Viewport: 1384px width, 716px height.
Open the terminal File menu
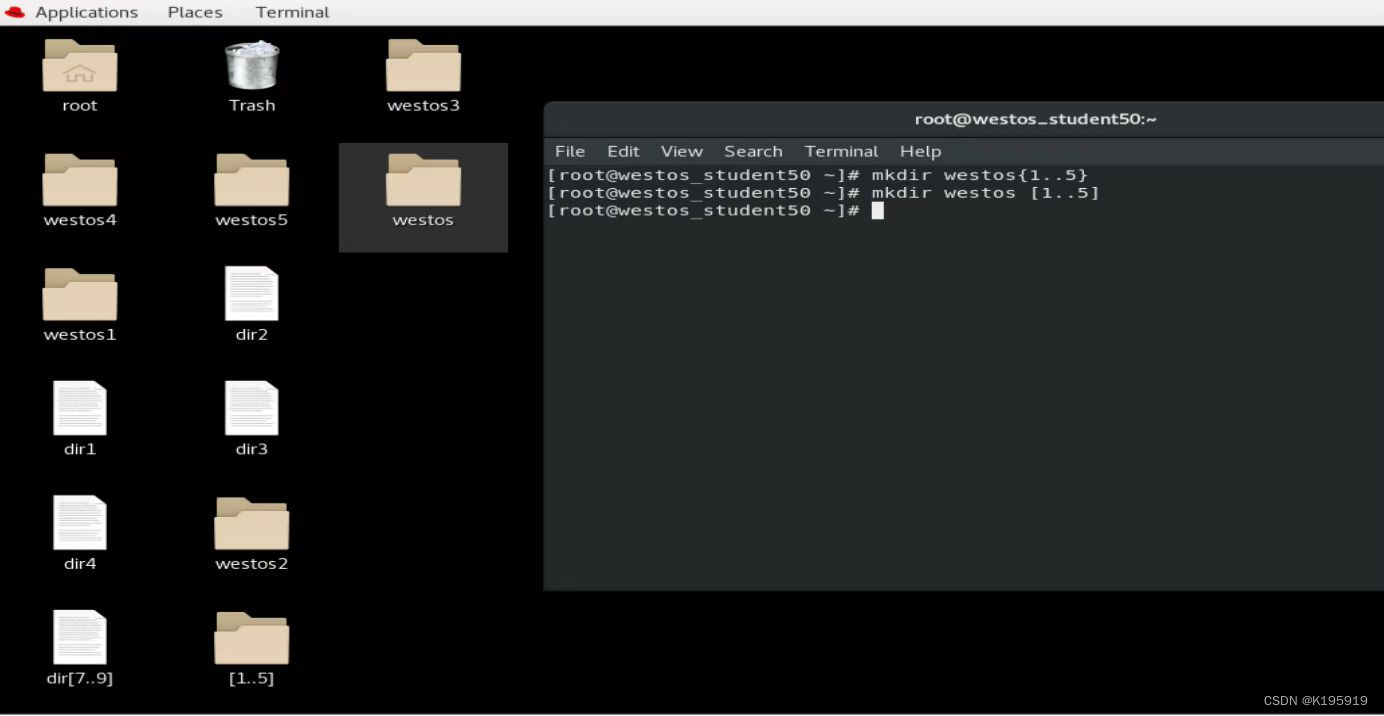click(x=570, y=151)
